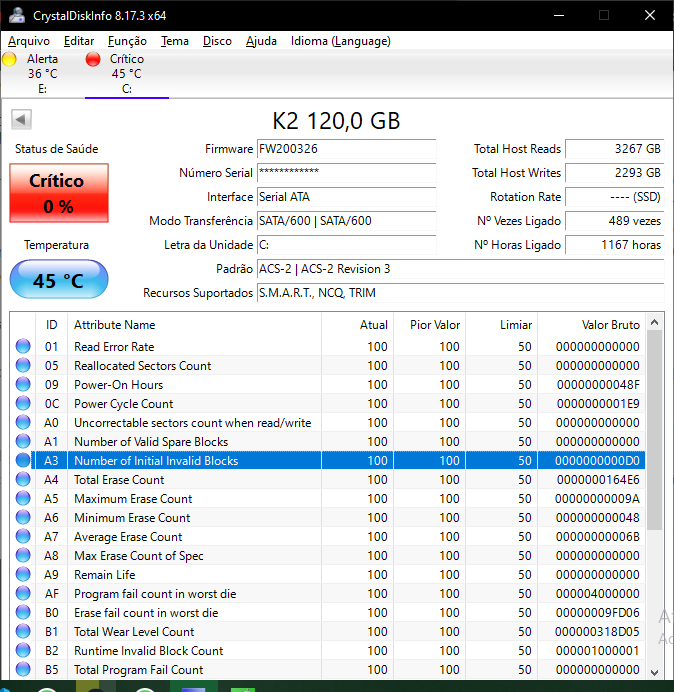
Task: Click the status orb for attribute A0
Action: point(23,422)
